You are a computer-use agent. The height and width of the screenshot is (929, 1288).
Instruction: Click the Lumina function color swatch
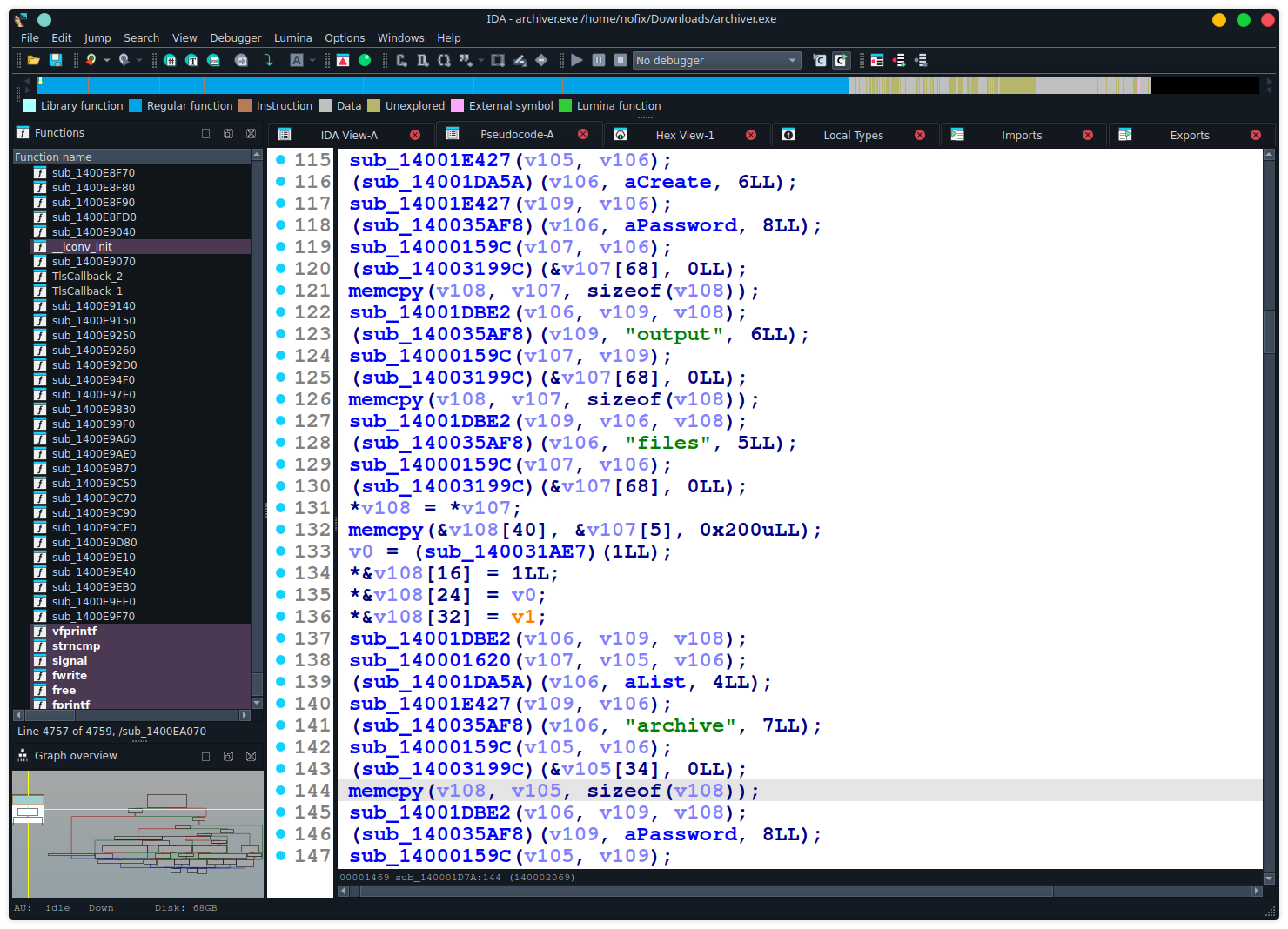pos(566,105)
